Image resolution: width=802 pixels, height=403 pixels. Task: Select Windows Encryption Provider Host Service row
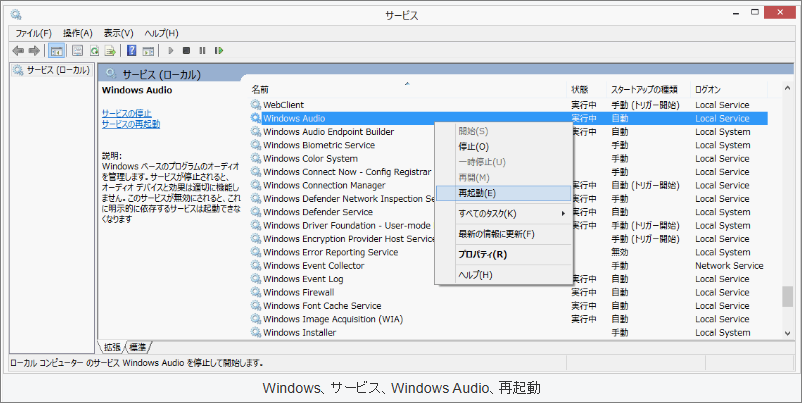[509, 239]
